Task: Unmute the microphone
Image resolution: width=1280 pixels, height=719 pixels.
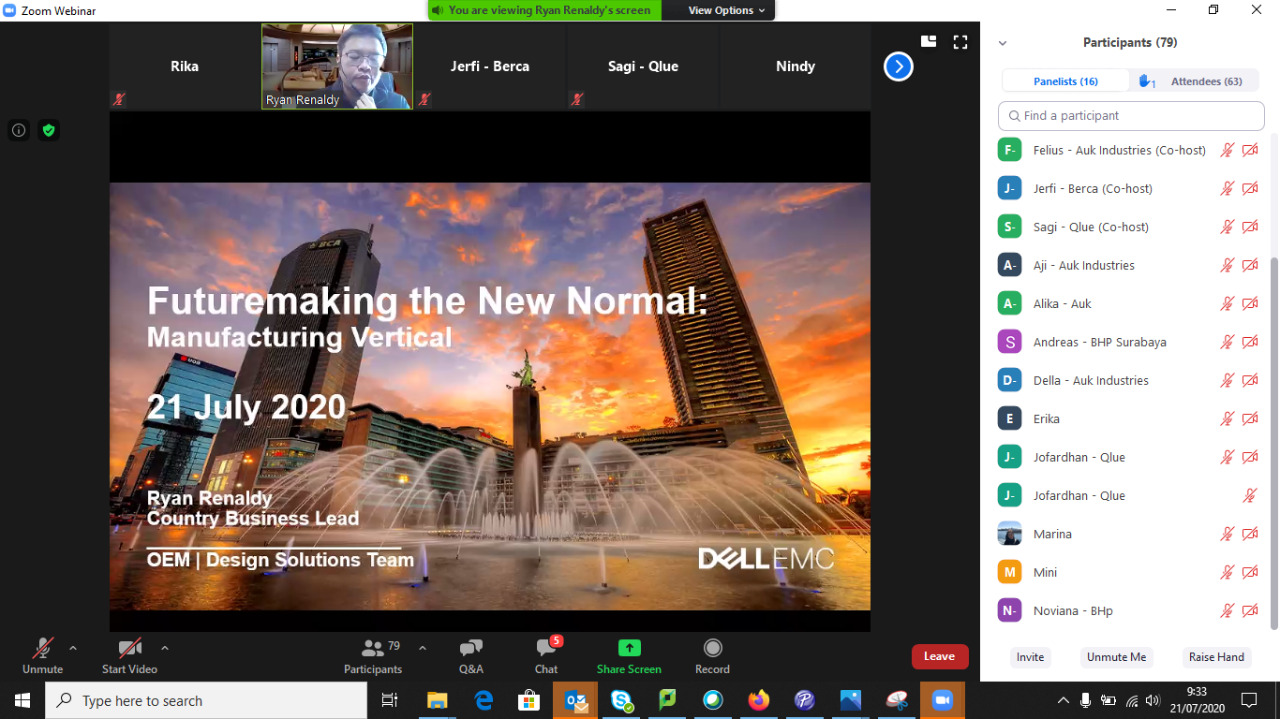Action: point(42,649)
